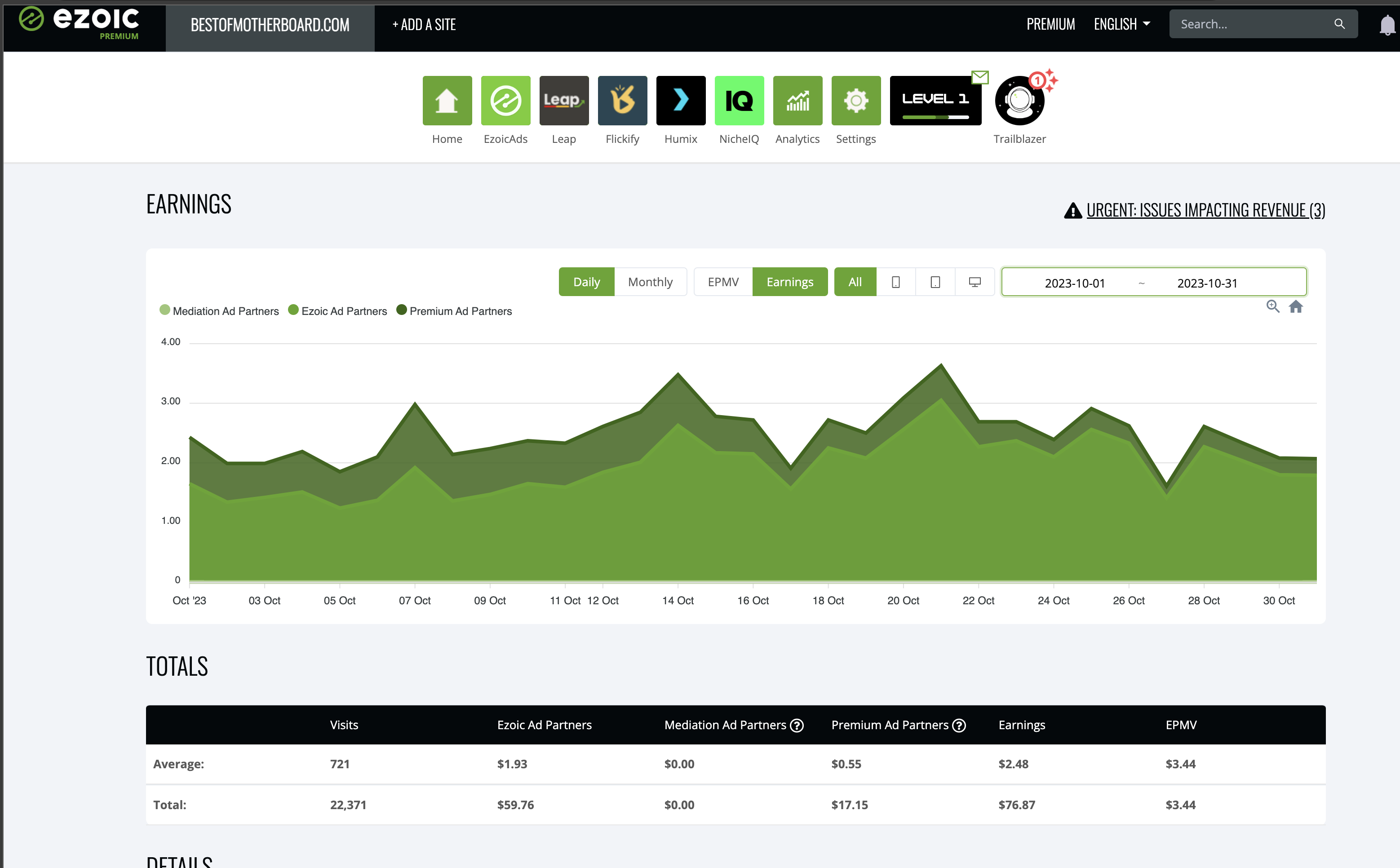Select the All devices filter

(x=855, y=282)
